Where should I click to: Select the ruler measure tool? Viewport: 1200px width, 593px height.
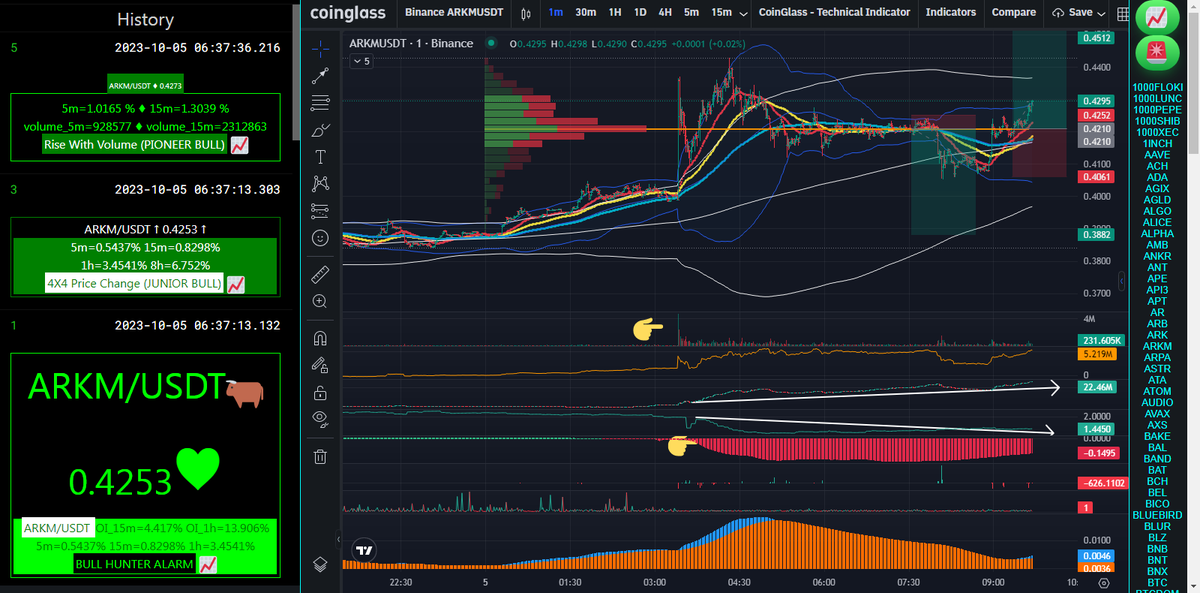320,273
